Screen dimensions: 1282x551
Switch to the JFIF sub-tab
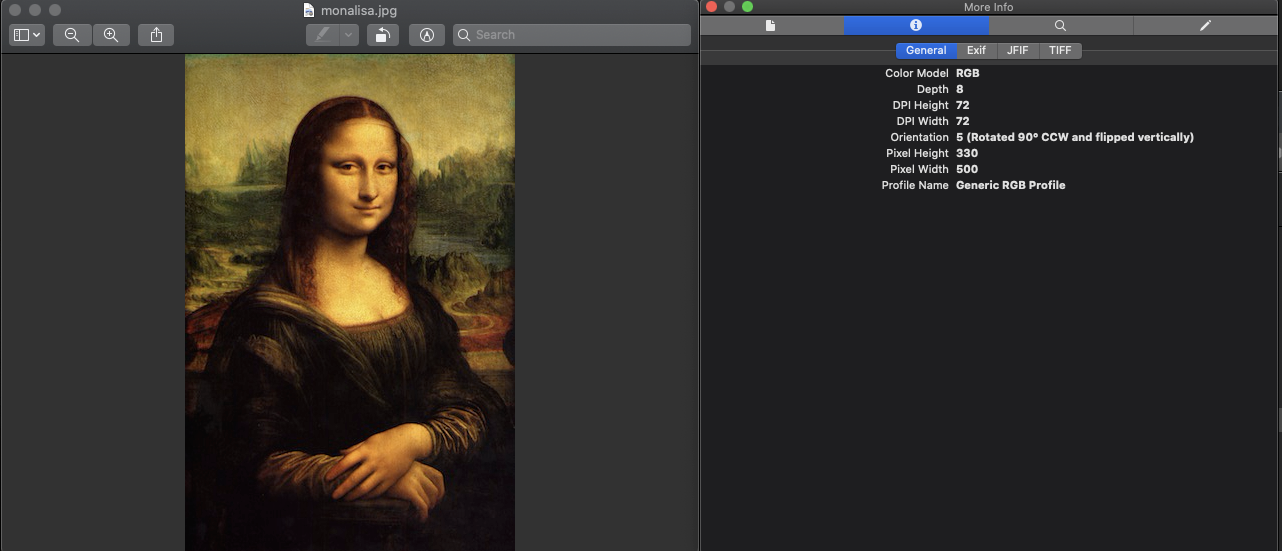[1017, 50]
